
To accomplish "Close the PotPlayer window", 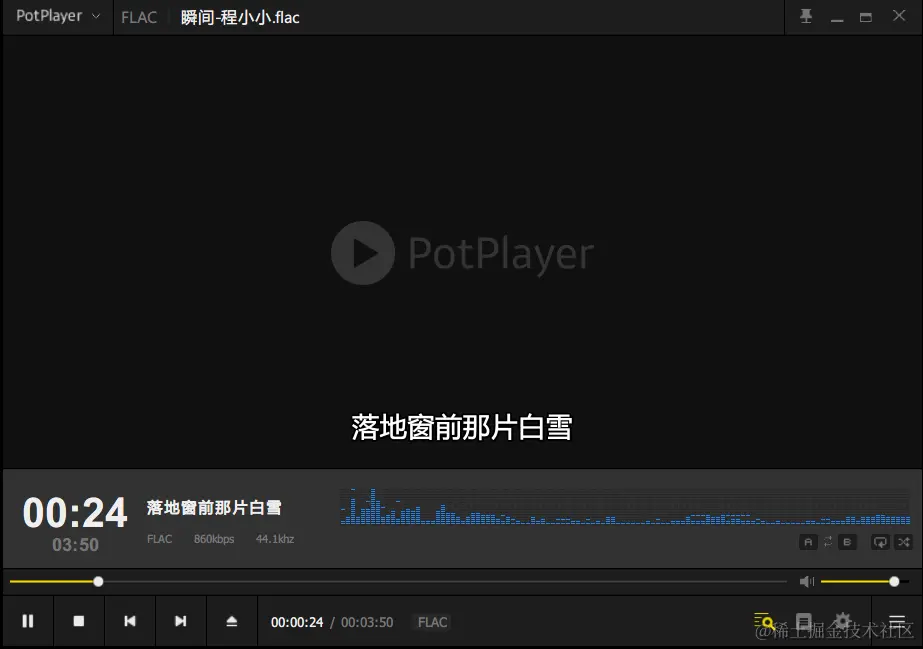I will click(899, 16).
